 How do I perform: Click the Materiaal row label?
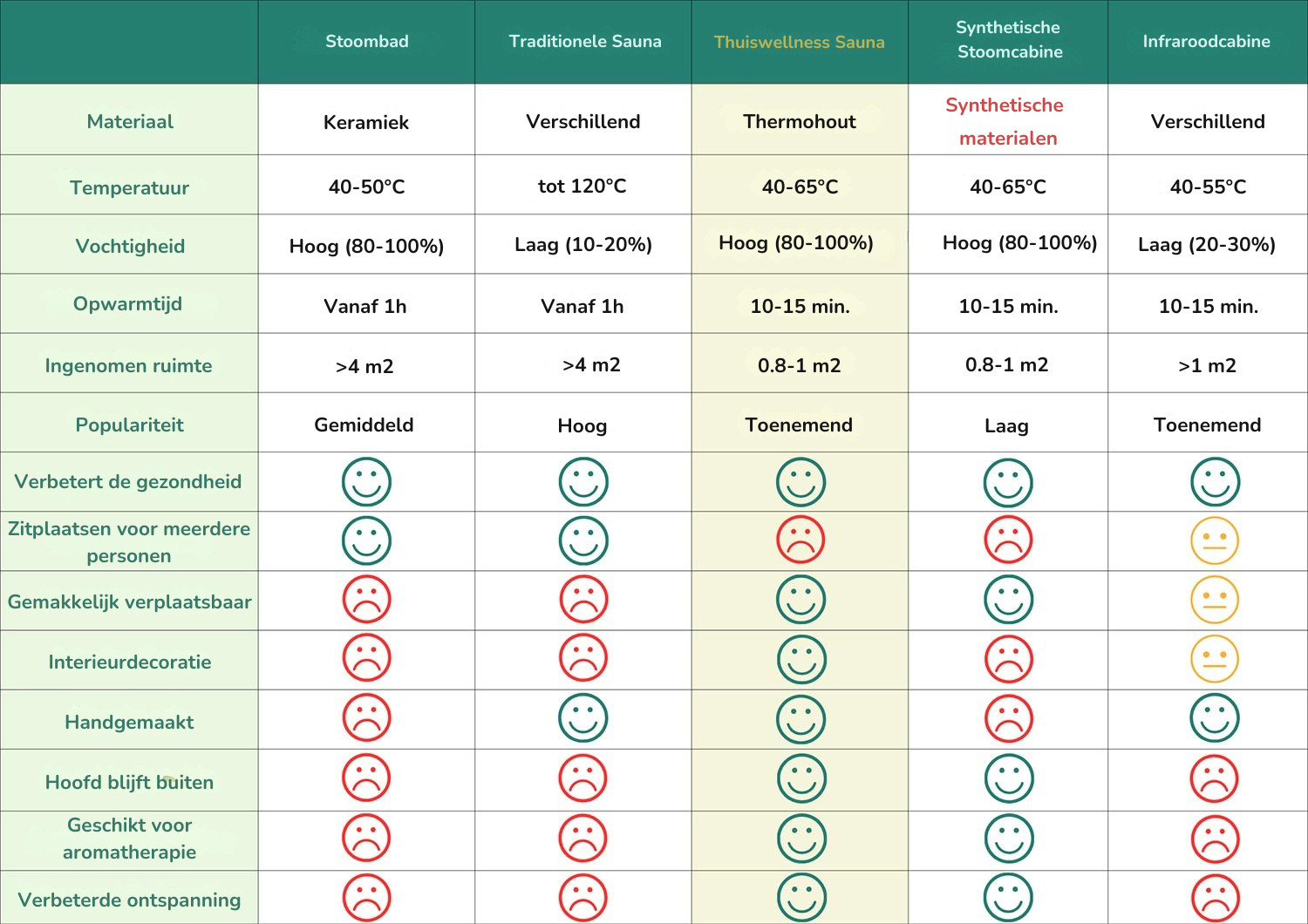[130, 122]
